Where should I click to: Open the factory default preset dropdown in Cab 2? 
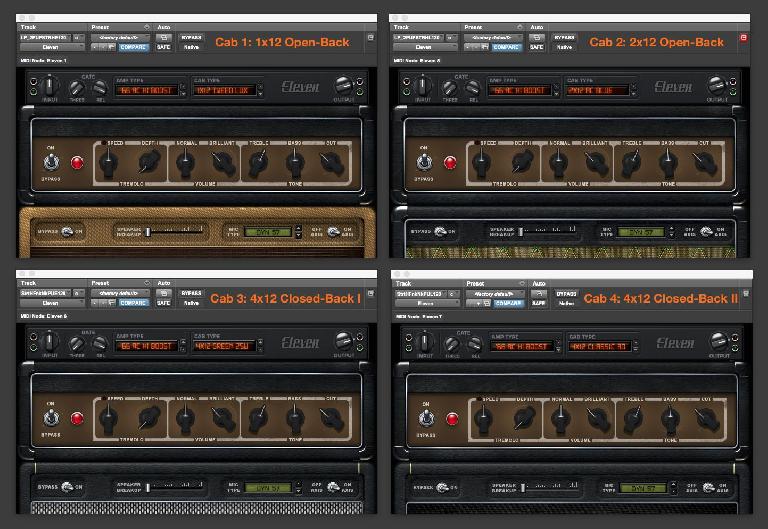pos(494,37)
